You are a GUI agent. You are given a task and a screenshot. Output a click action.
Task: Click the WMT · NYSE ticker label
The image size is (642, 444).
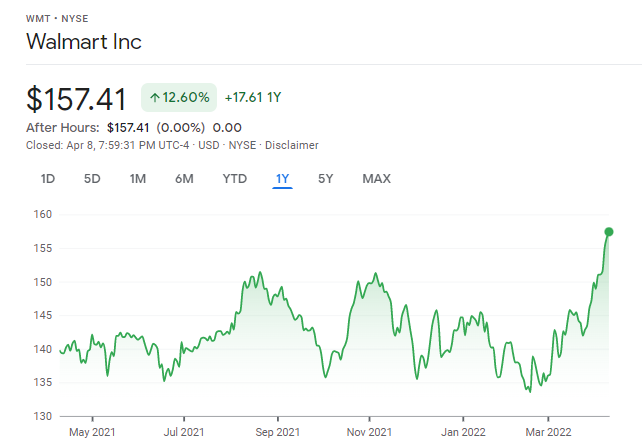coord(57,19)
